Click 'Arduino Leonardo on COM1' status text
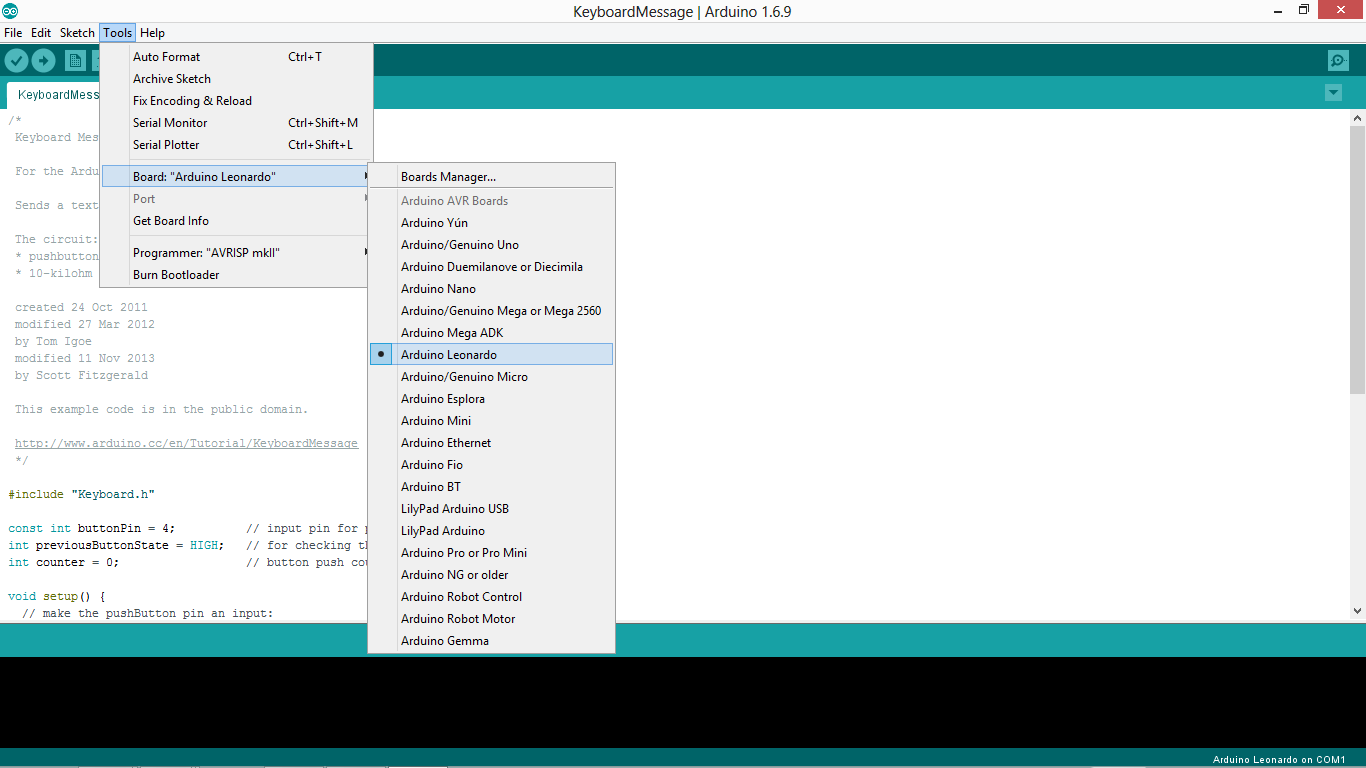This screenshot has height=768, width=1366. click(1279, 760)
